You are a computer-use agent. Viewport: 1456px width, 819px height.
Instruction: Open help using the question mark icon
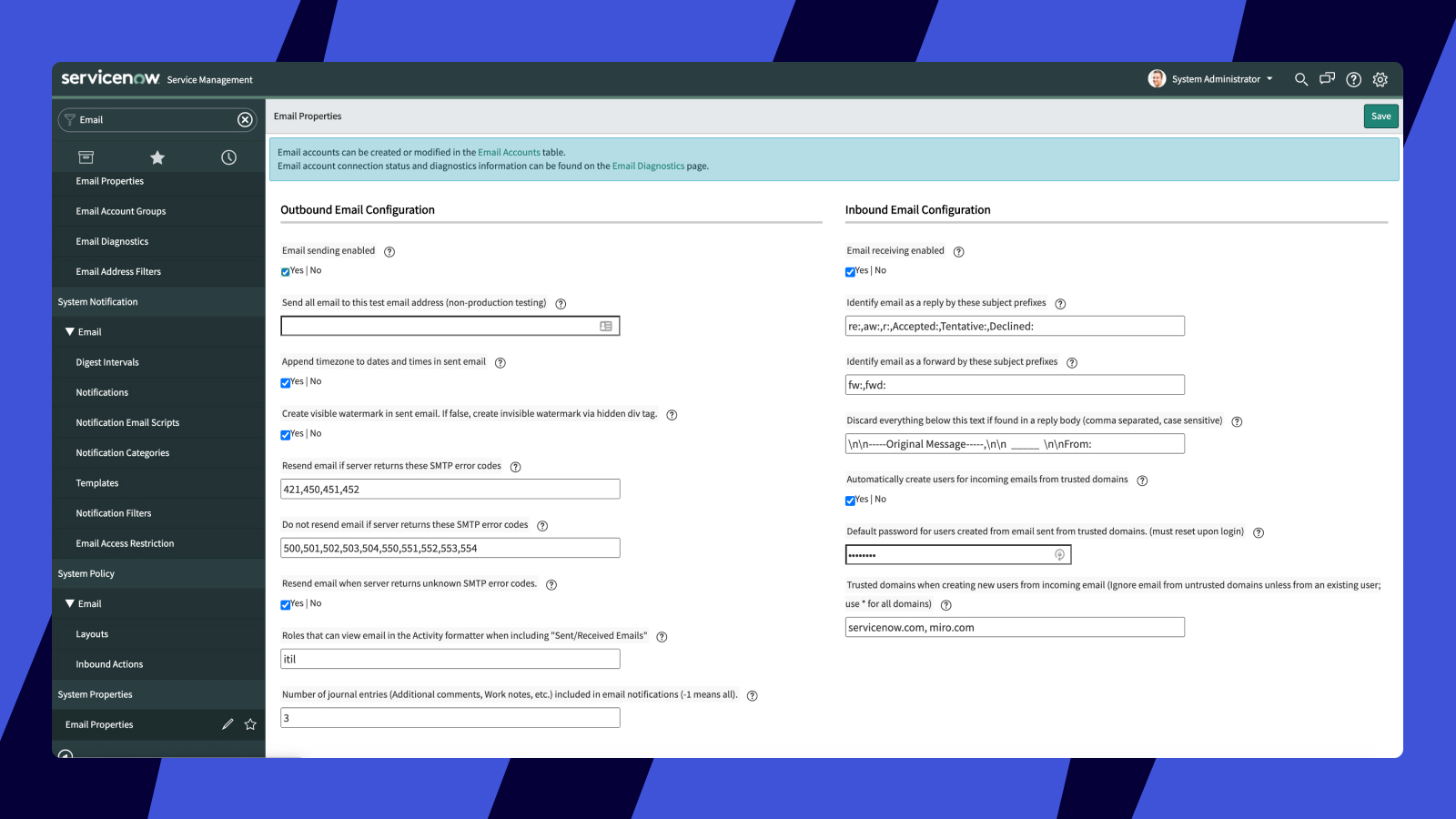tap(1353, 79)
